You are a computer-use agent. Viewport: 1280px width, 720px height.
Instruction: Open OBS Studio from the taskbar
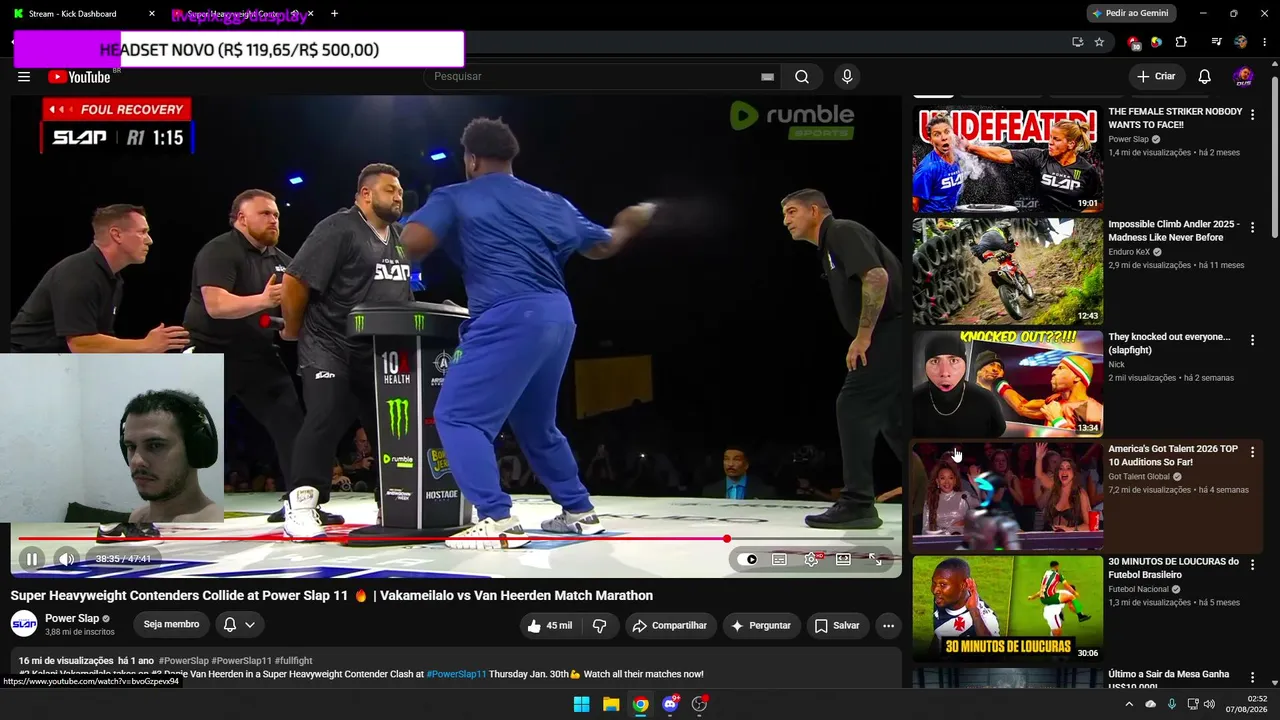coord(699,704)
